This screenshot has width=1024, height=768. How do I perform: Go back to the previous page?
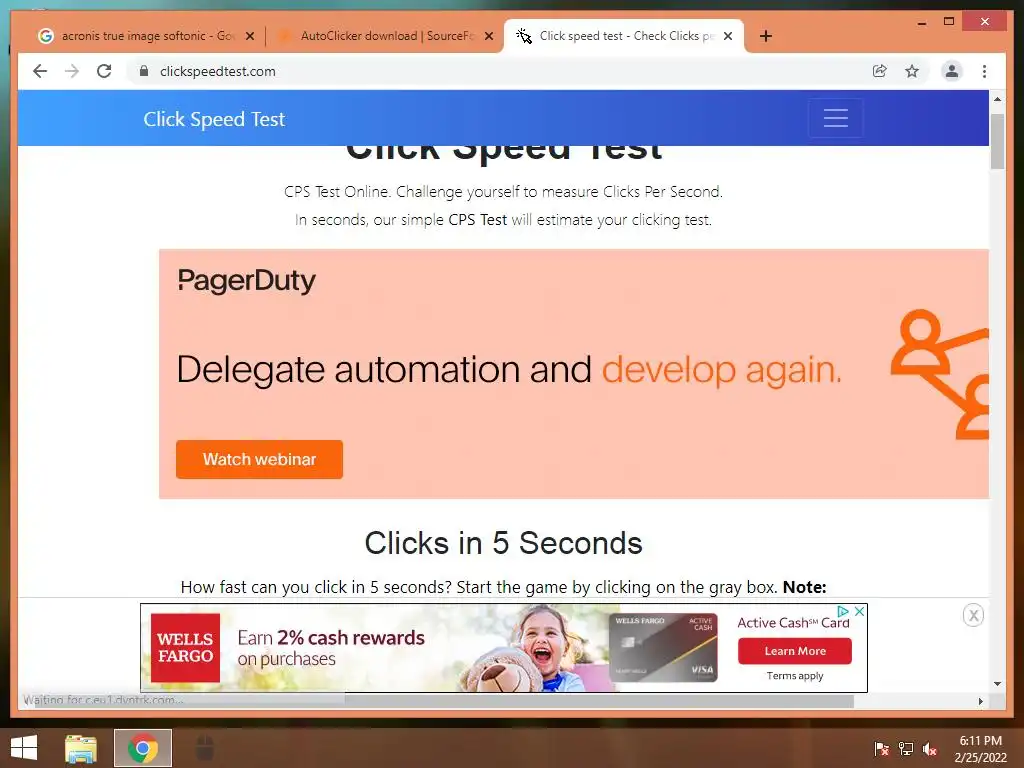click(40, 71)
